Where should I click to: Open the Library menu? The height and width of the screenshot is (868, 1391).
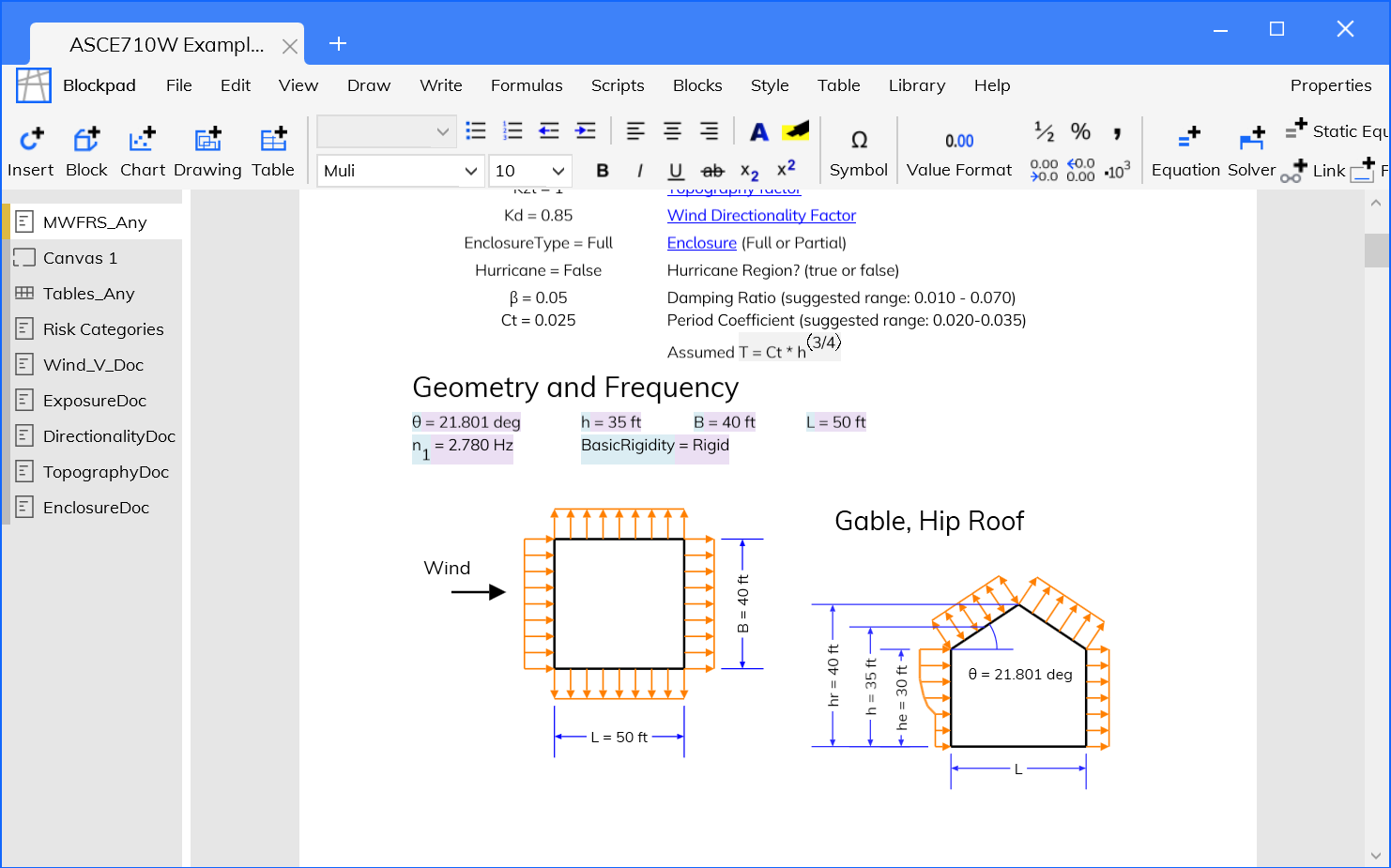tap(916, 85)
